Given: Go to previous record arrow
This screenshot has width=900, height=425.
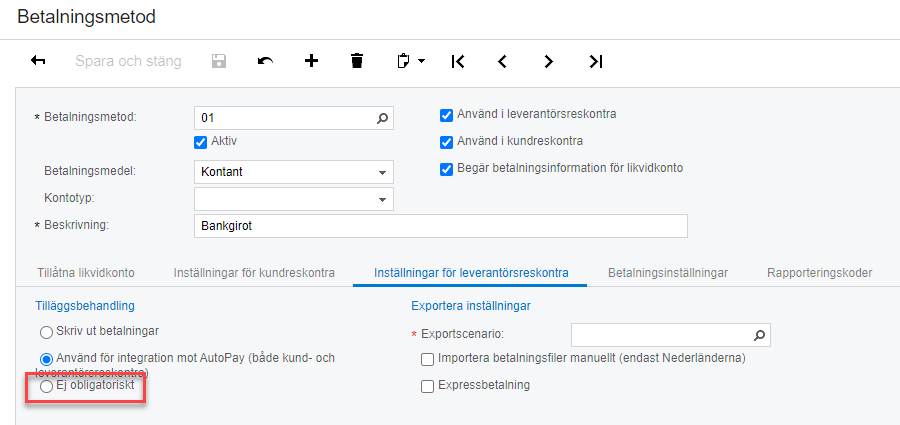Looking at the screenshot, I should coord(503,61).
